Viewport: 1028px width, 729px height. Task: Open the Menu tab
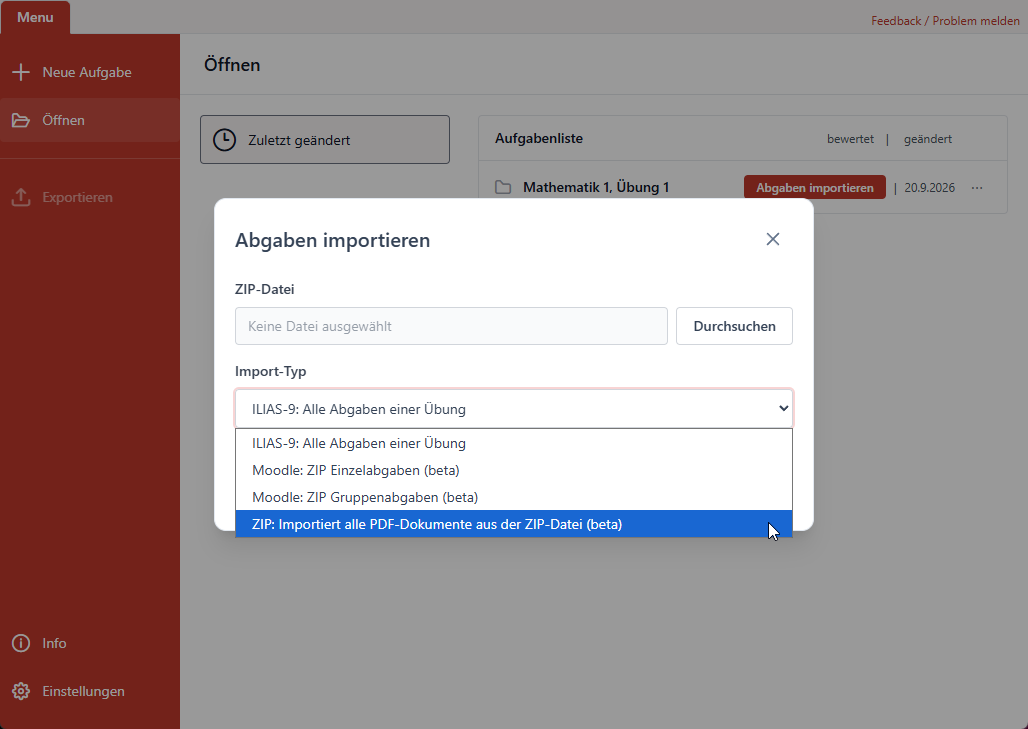(x=35, y=17)
